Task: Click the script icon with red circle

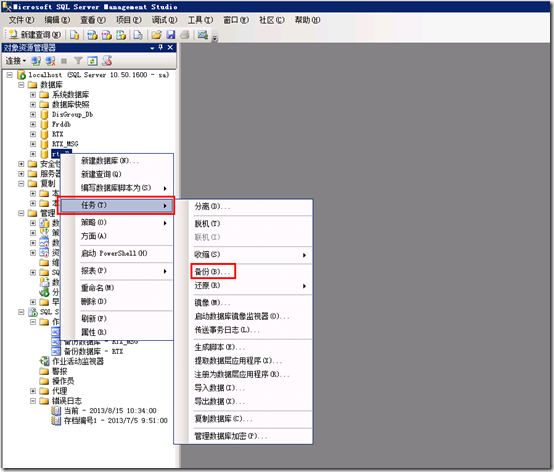Action: click(107, 61)
